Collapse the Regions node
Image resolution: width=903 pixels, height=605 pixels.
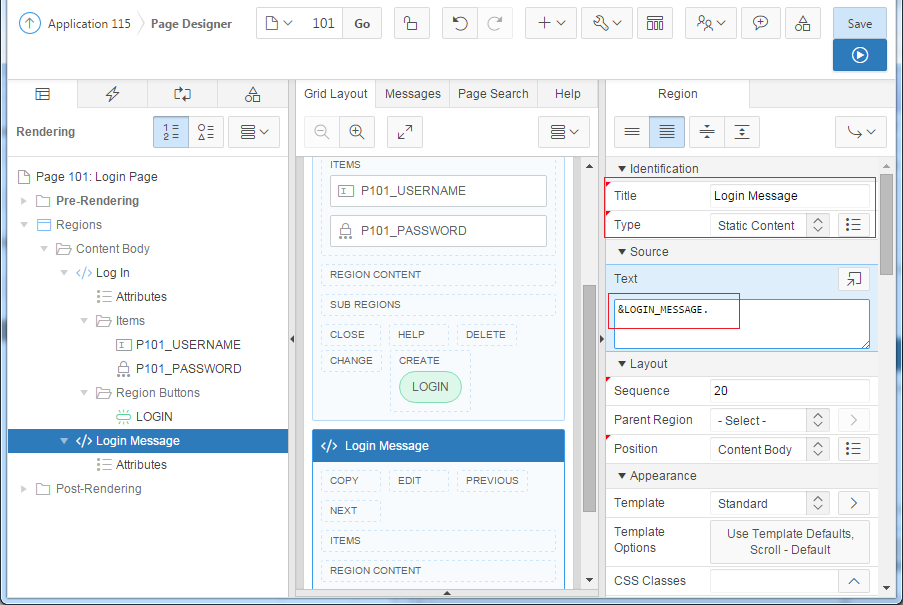click(24, 225)
